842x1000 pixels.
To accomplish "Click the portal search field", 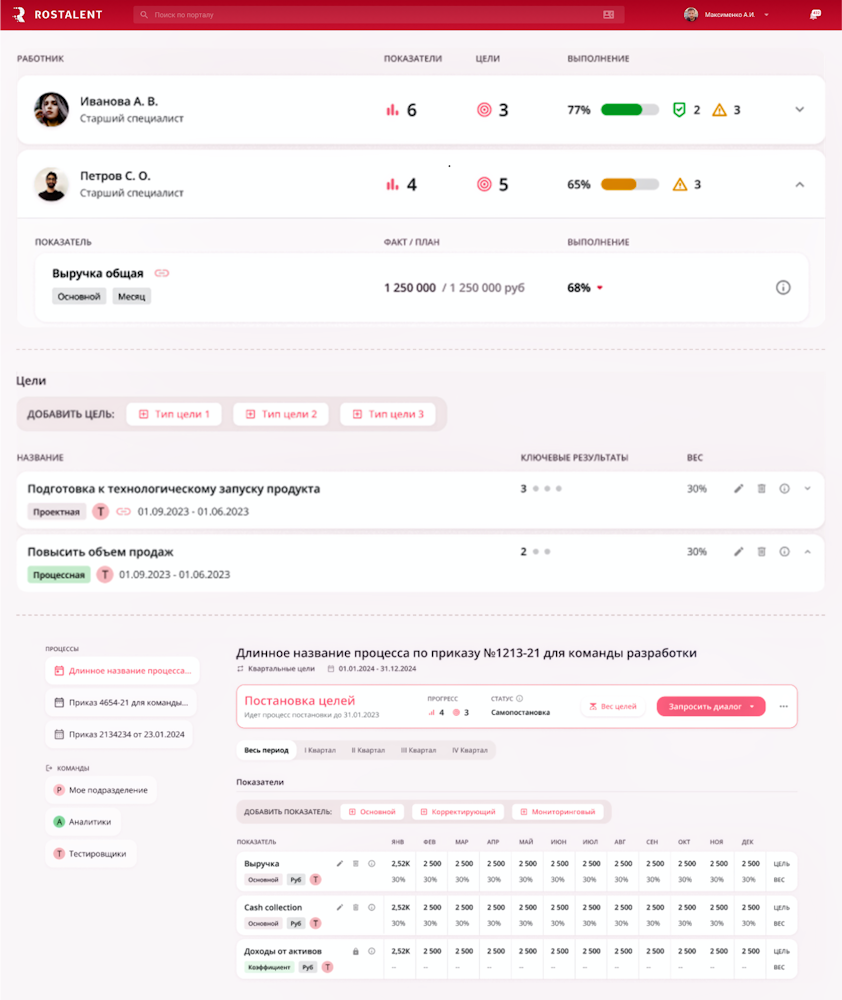I will point(378,15).
